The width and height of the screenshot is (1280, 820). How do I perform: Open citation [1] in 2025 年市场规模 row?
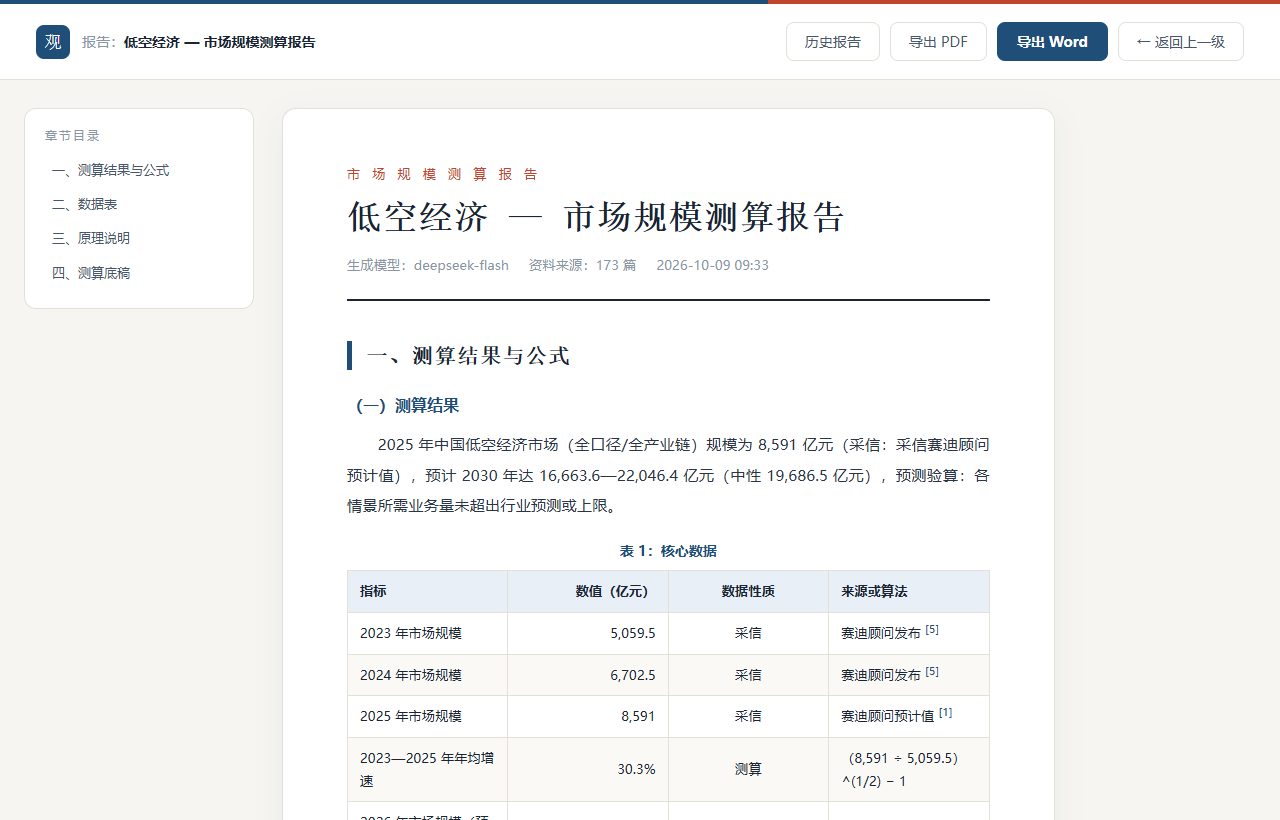[945, 713]
